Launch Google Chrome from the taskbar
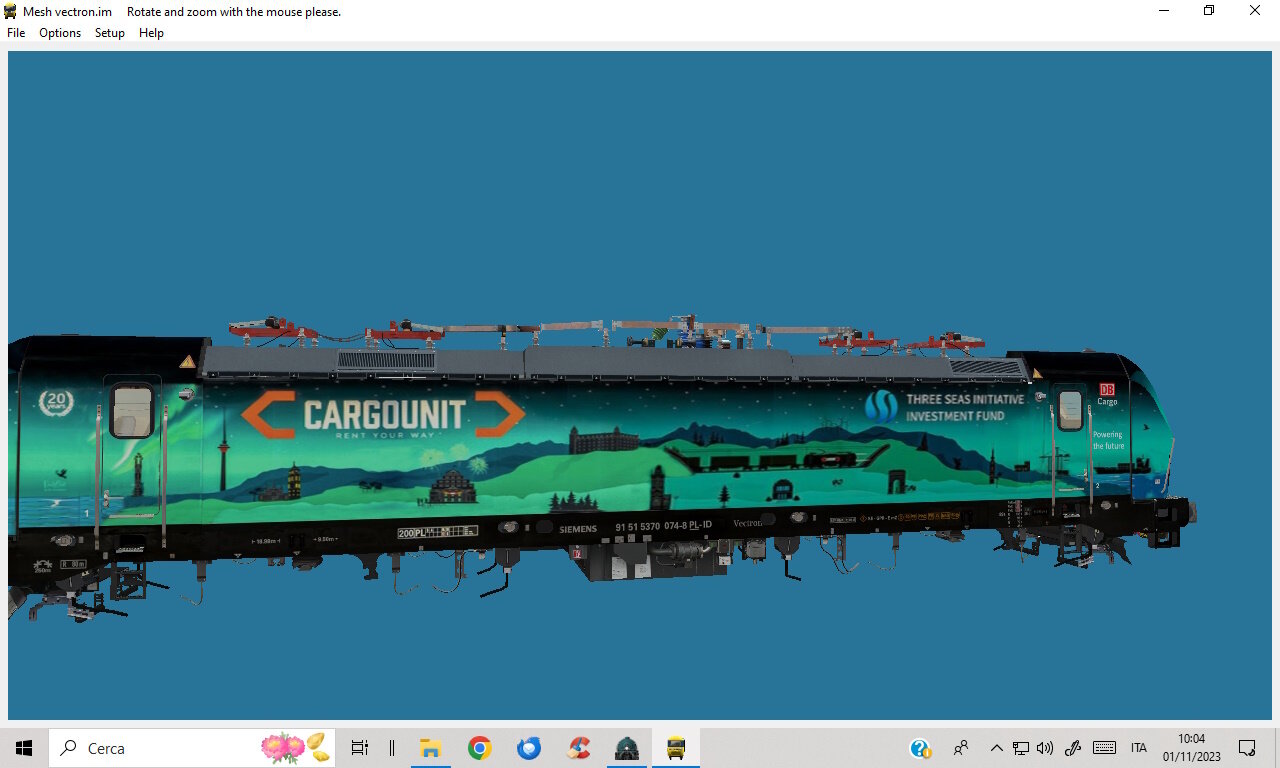Screen dimensions: 1280x768 [480, 748]
